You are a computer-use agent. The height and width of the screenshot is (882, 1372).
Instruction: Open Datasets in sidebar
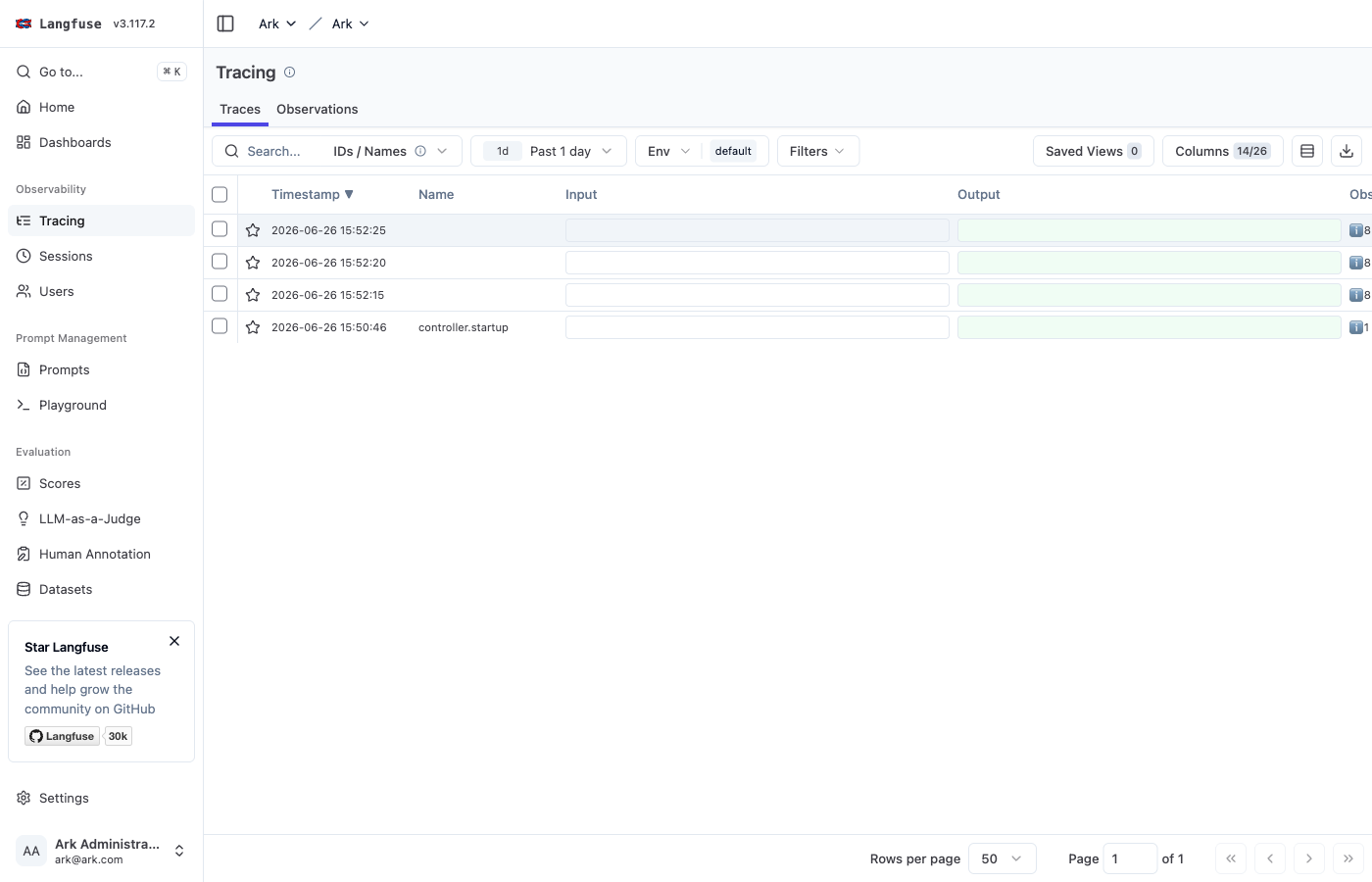pyautogui.click(x=102, y=589)
